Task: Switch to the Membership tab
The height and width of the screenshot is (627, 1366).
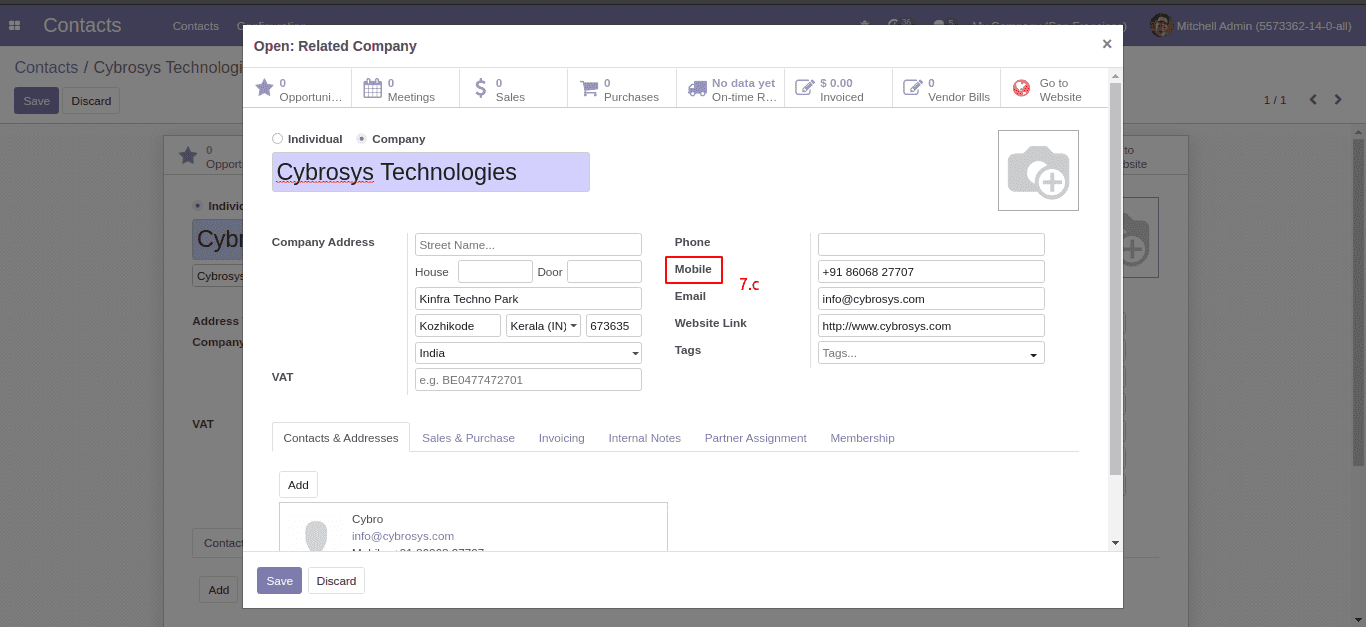Action: pos(862,438)
